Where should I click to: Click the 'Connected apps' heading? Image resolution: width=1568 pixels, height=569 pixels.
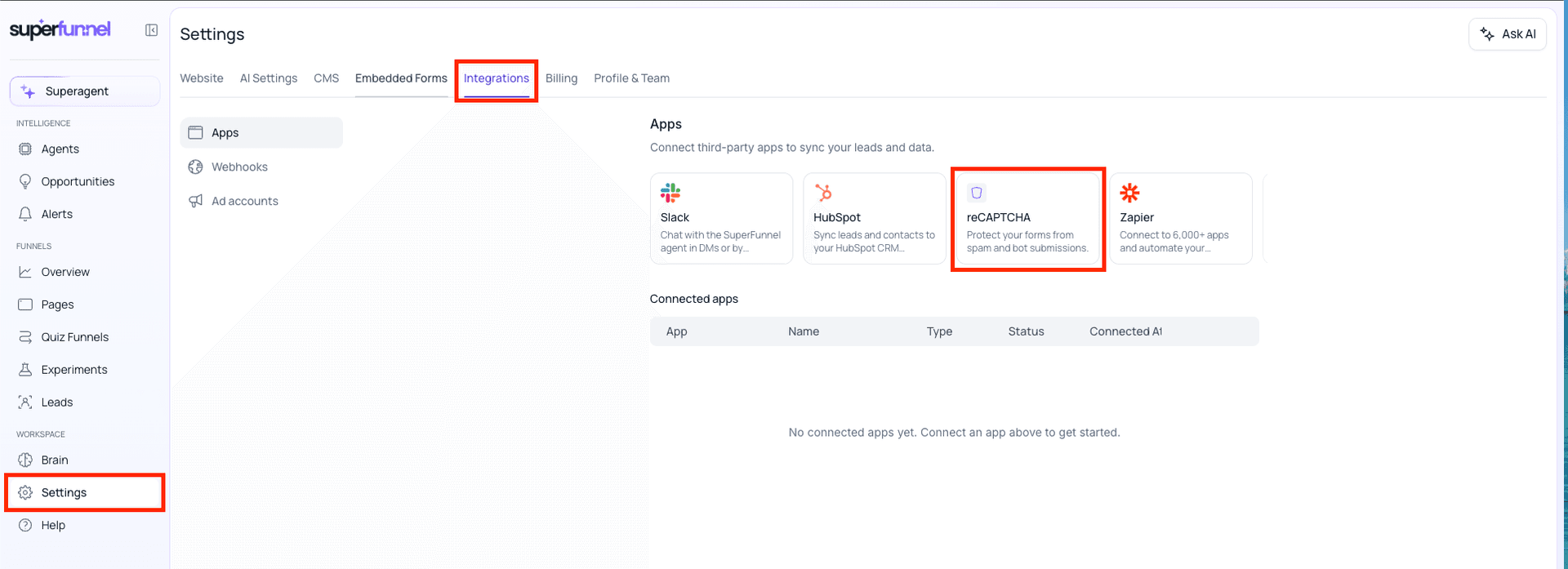[694, 299]
